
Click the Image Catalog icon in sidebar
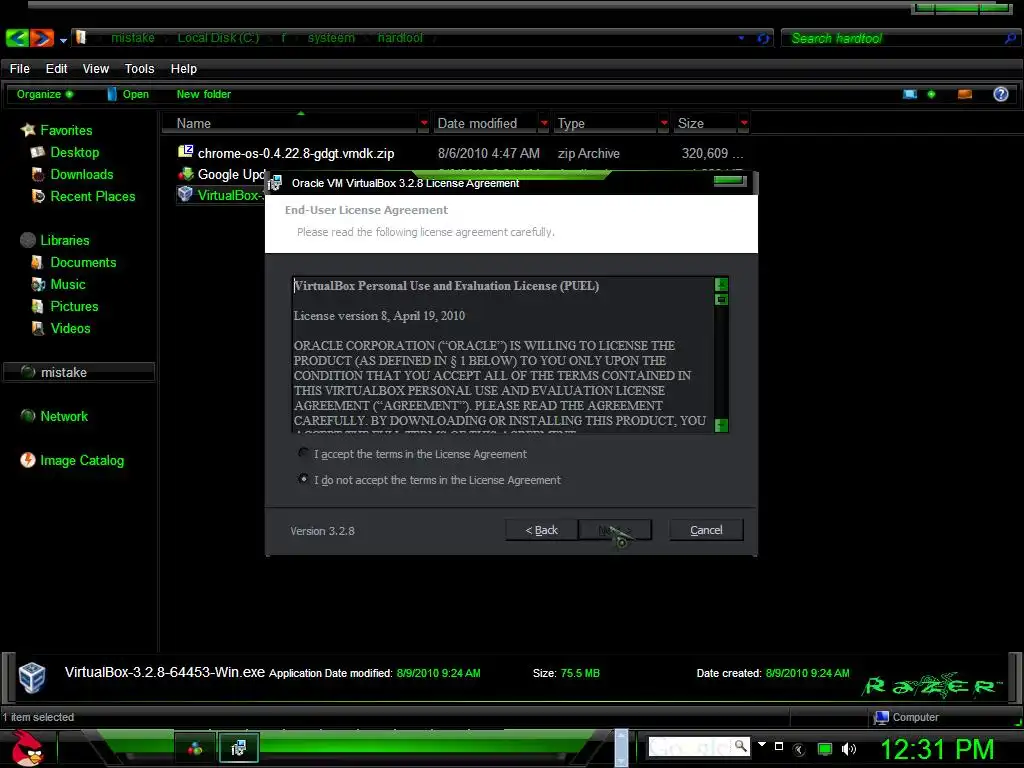tap(27, 460)
